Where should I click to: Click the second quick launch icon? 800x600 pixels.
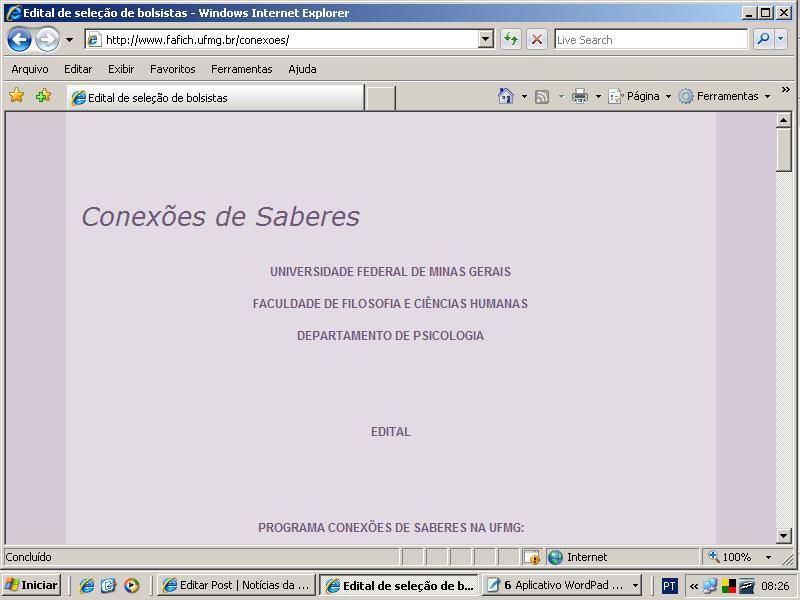click(109, 585)
